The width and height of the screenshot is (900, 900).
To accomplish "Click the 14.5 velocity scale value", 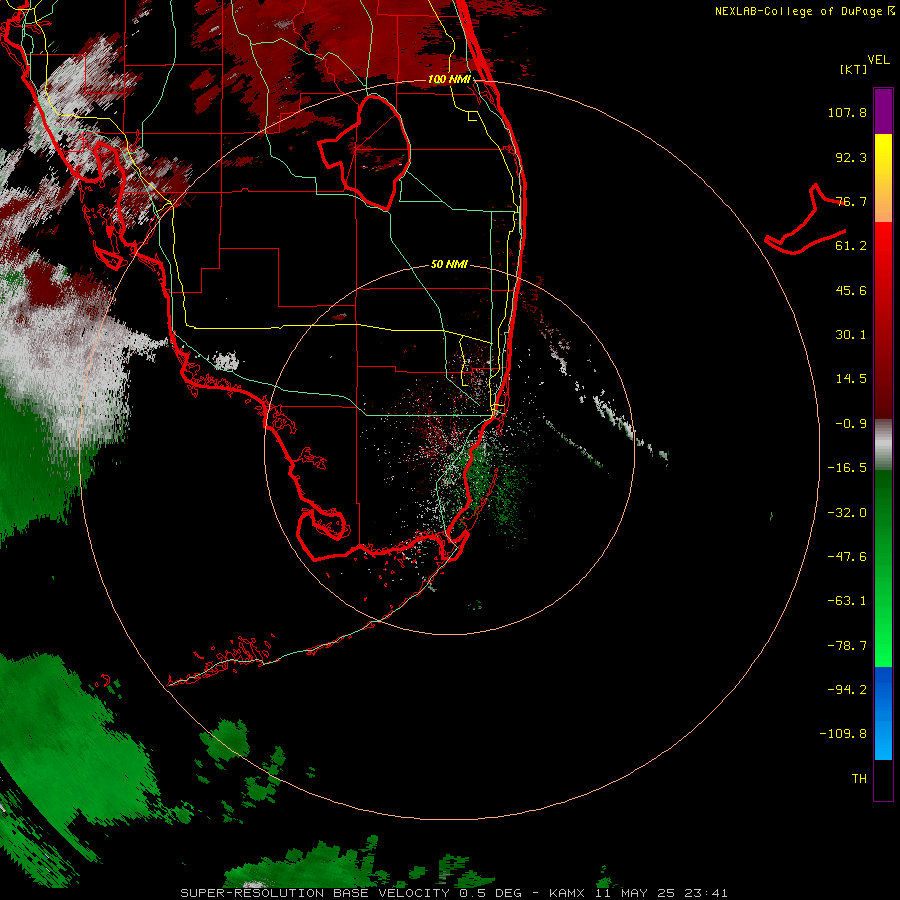I will [x=851, y=379].
